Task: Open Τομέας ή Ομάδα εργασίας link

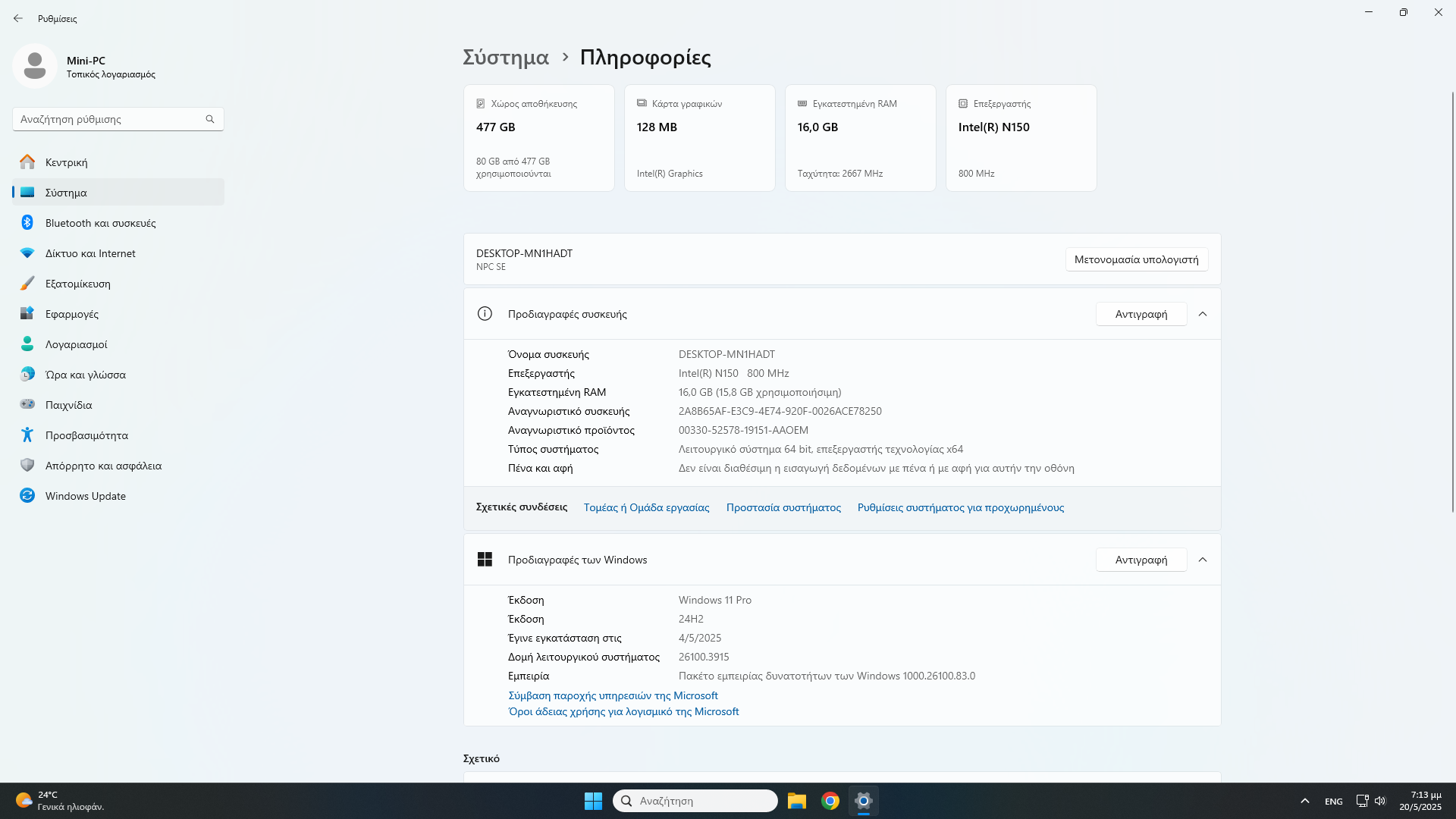Action: [x=647, y=507]
